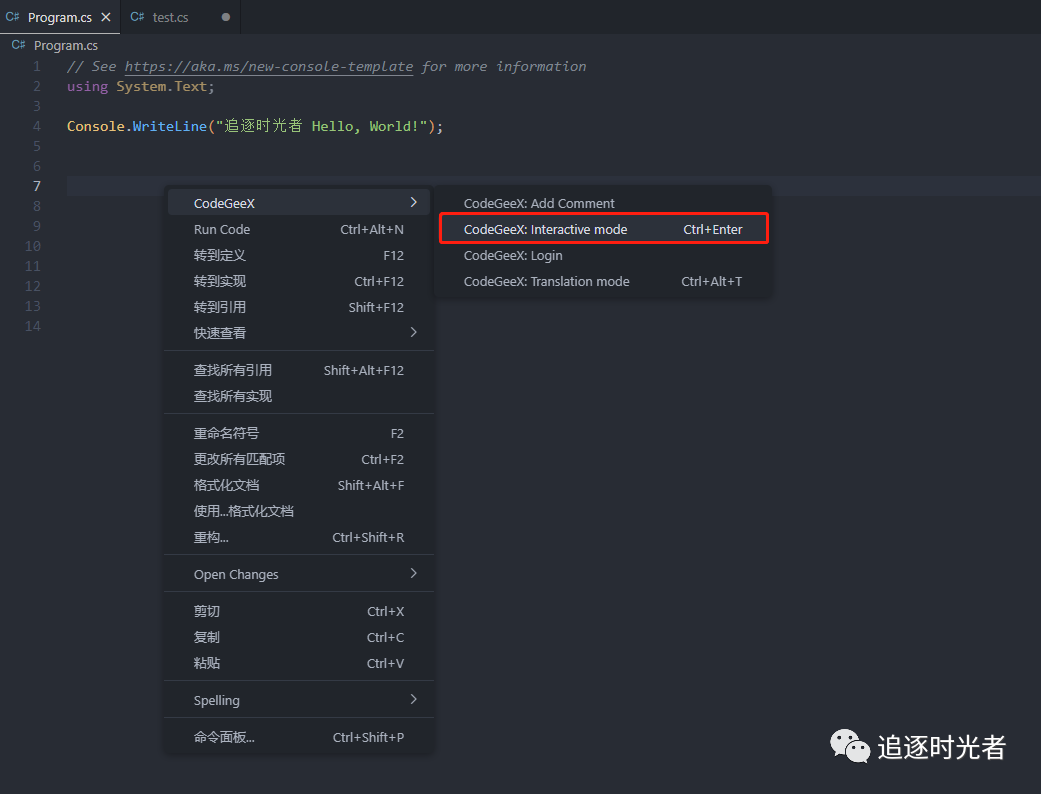1041x794 pixels.
Task: Click the C# icon on Program.cs tab
Action: coord(13,17)
